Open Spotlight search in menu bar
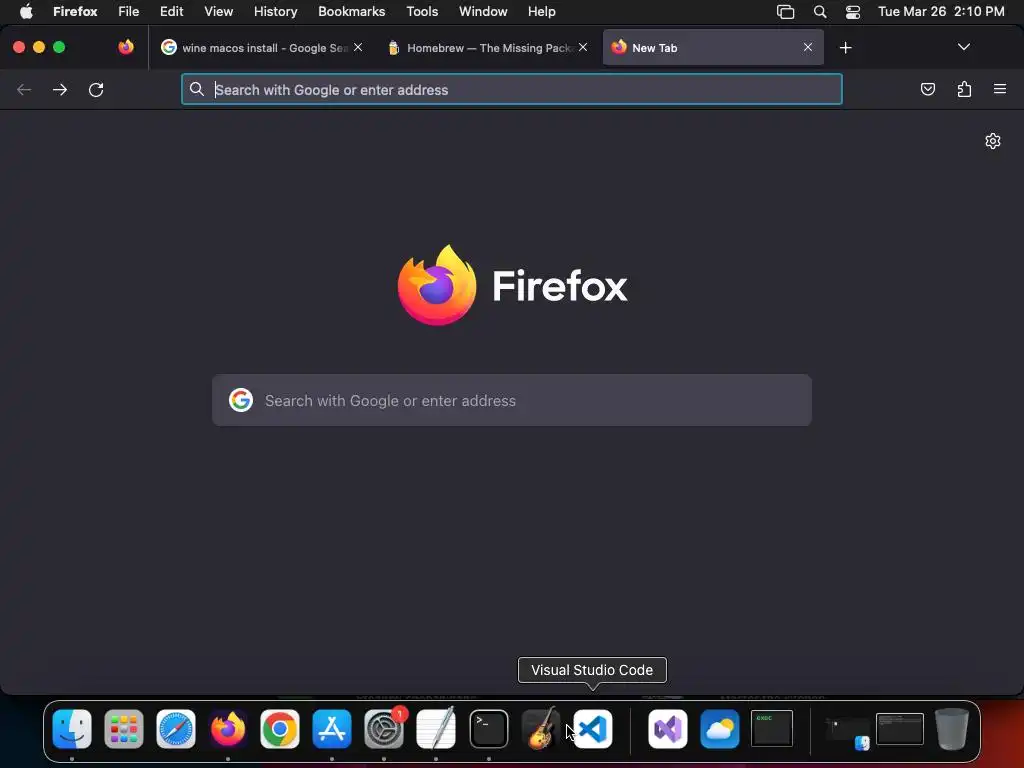This screenshot has height=768, width=1024. click(x=820, y=11)
